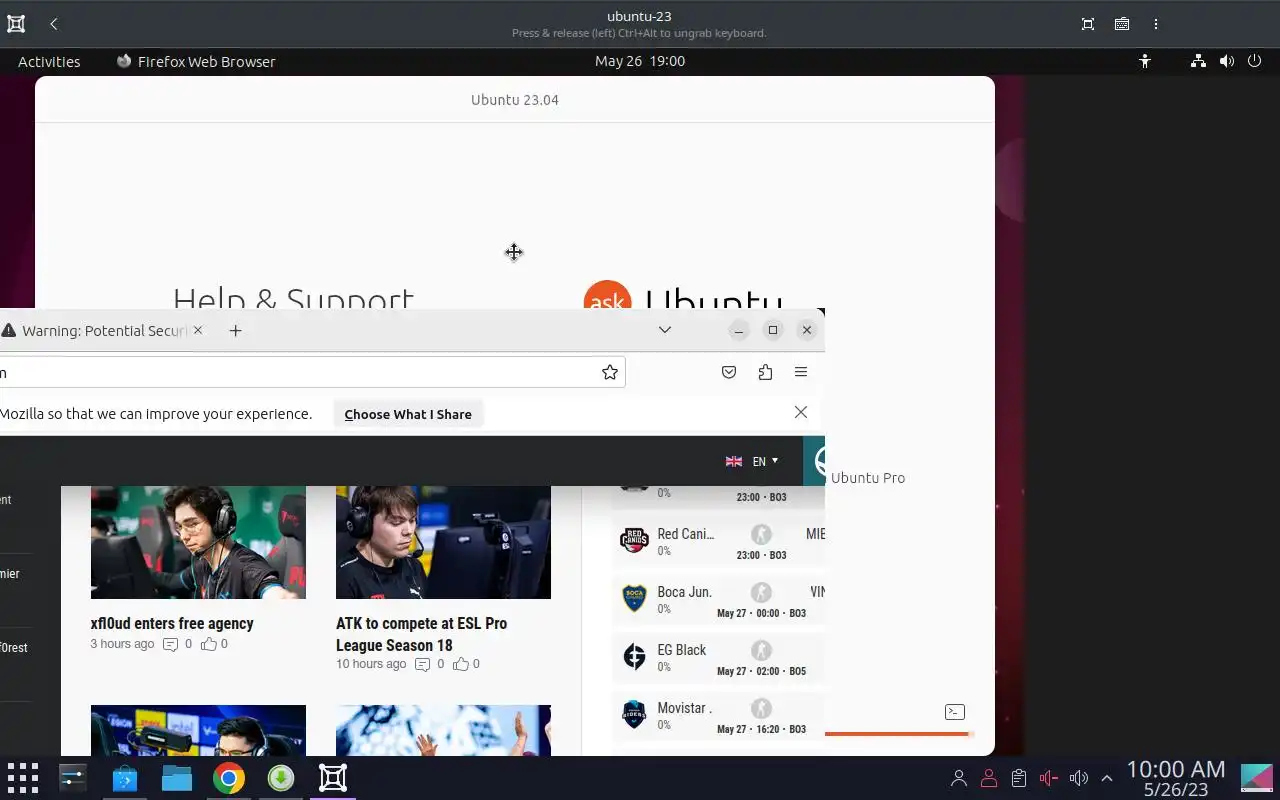Like the xfl0ud enters free agency article
Image resolution: width=1280 pixels, height=800 pixels.
pyautogui.click(x=209, y=644)
